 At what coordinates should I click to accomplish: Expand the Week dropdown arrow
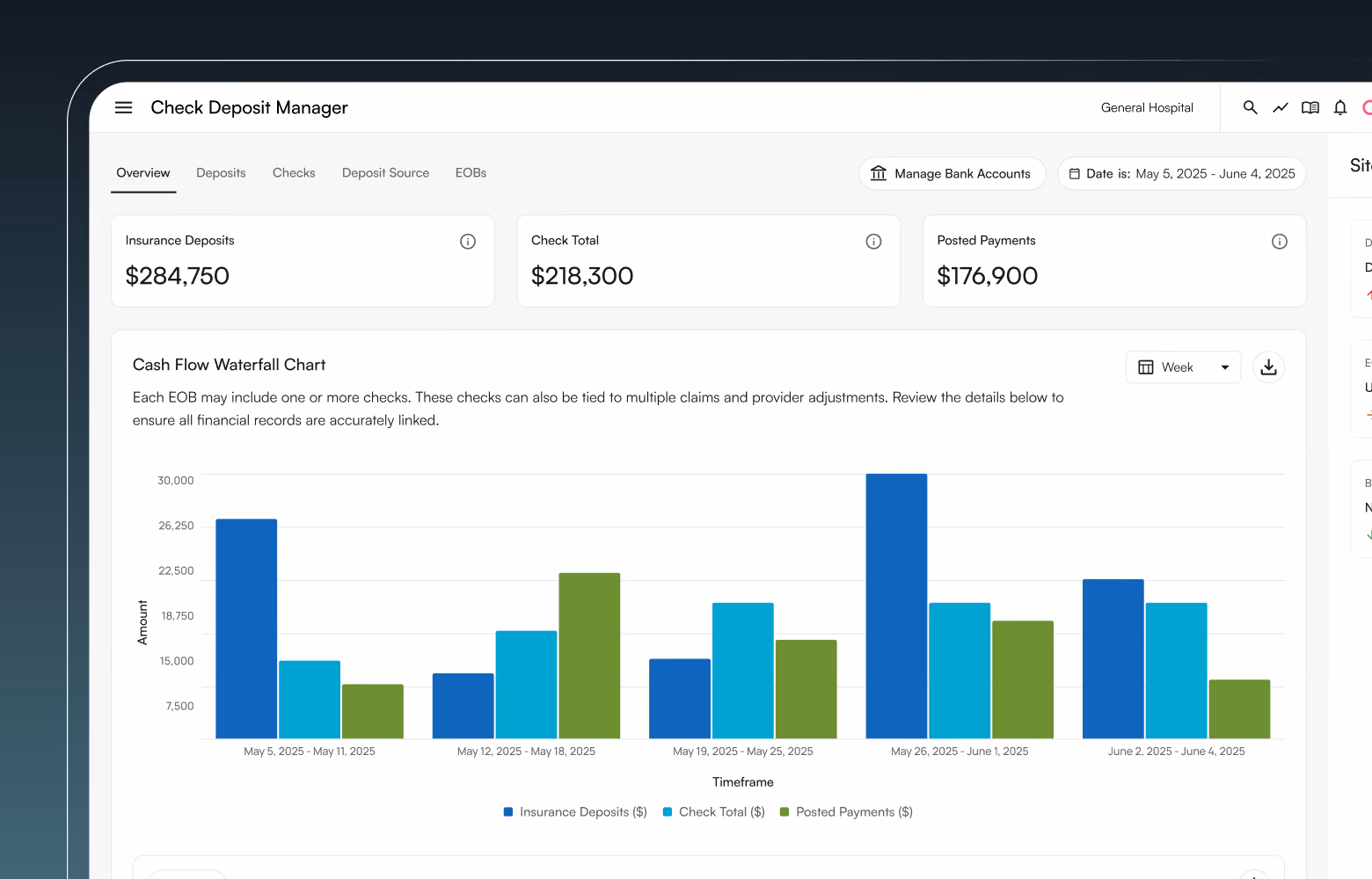tap(1225, 367)
